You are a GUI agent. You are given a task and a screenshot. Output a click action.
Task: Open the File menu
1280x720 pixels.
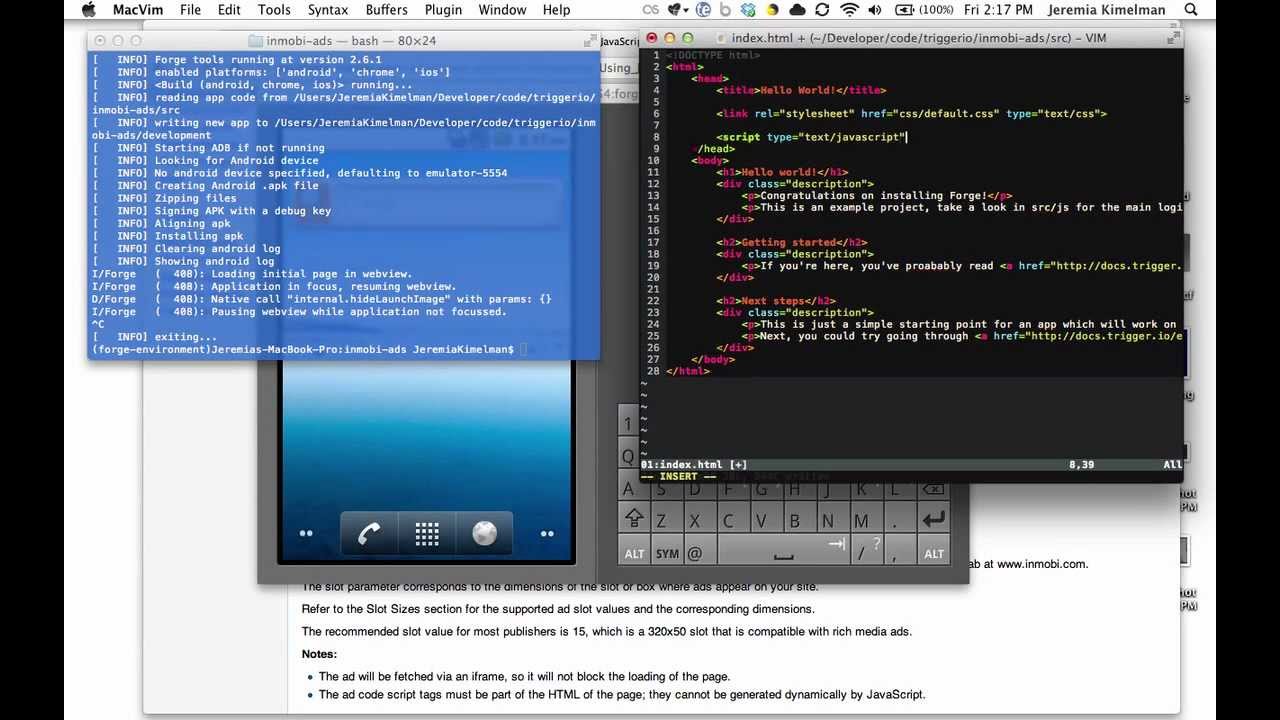tap(190, 10)
